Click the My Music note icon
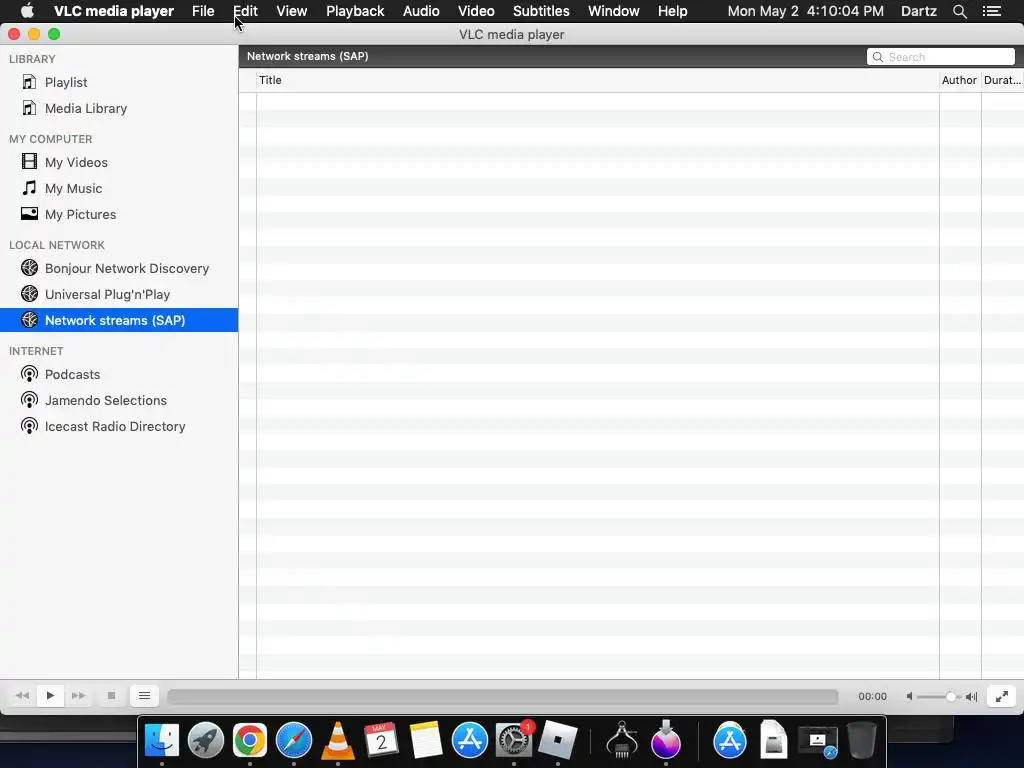The width and height of the screenshot is (1024, 768). point(29,188)
